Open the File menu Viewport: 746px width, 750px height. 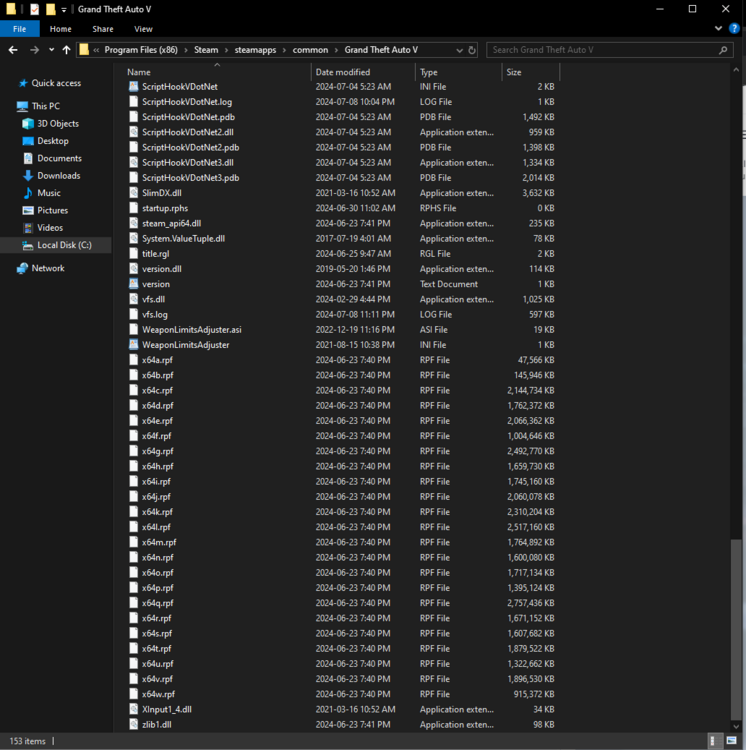[x=20, y=29]
